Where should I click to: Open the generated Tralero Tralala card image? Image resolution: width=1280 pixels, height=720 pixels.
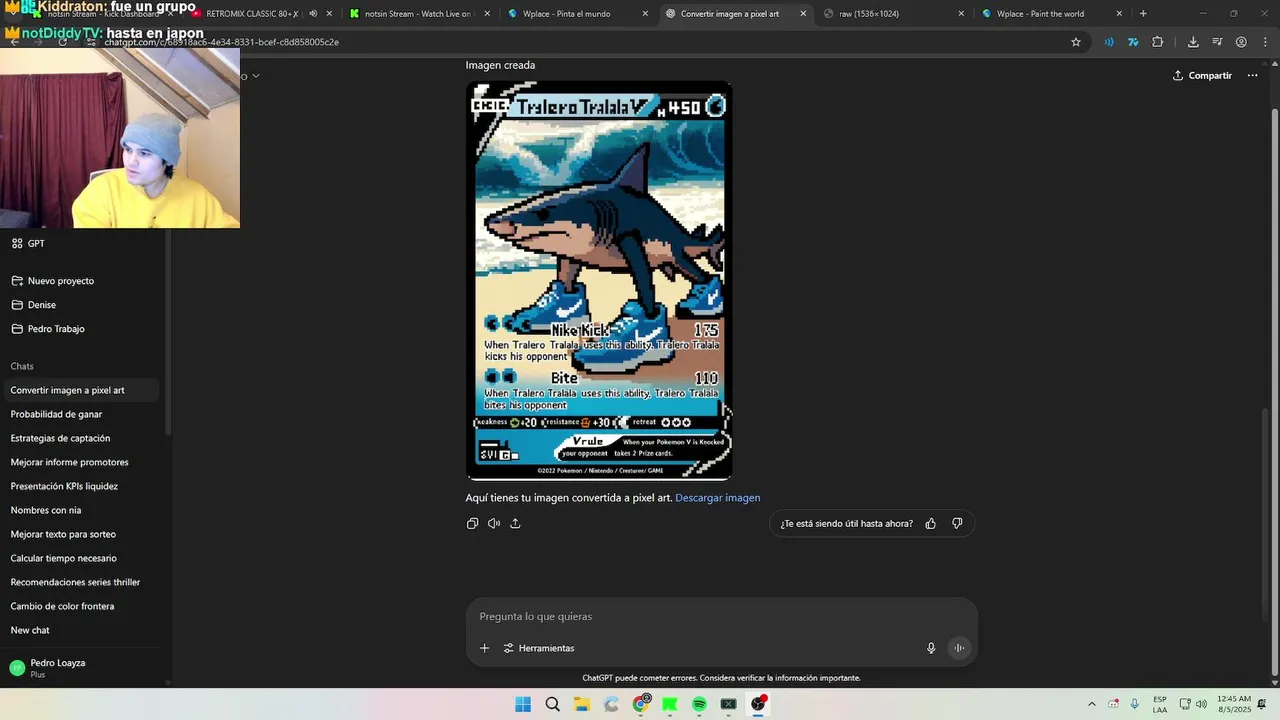599,280
